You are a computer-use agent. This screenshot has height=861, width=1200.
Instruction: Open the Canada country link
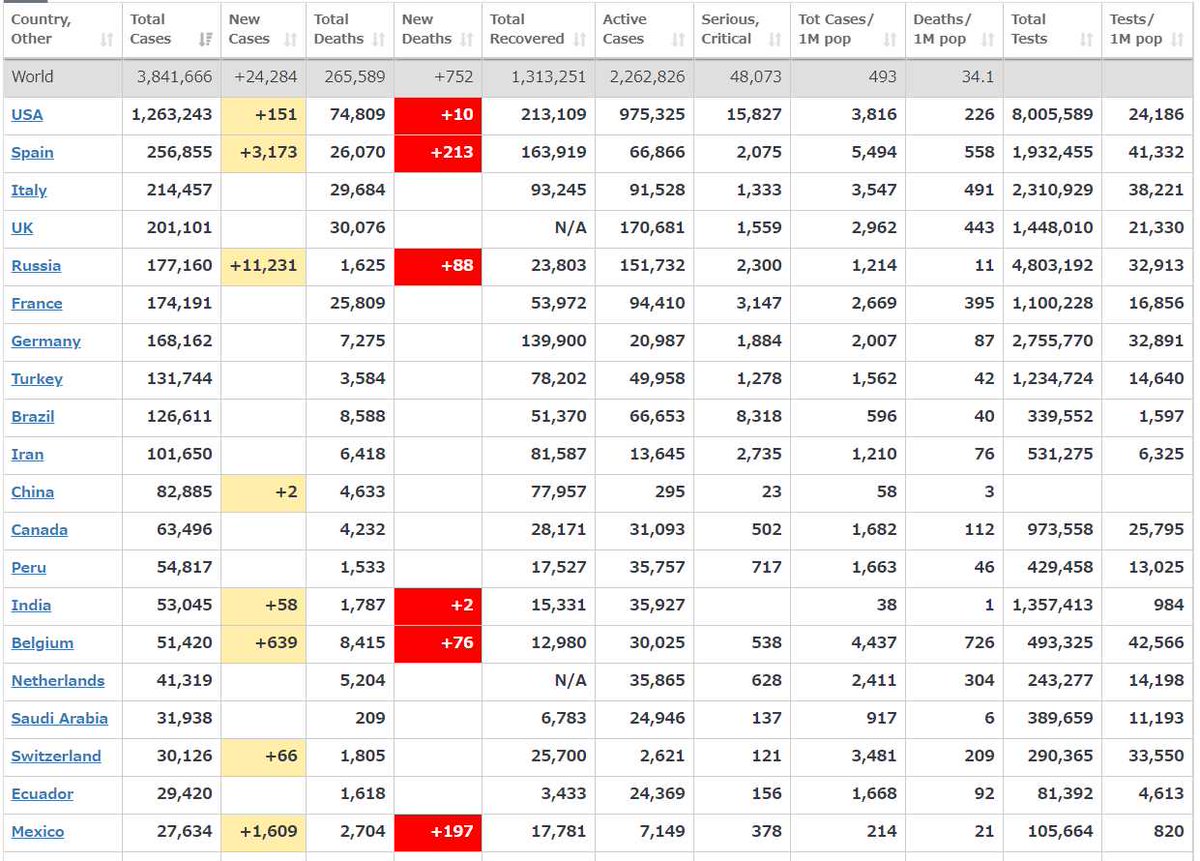pyautogui.click(x=39, y=530)
